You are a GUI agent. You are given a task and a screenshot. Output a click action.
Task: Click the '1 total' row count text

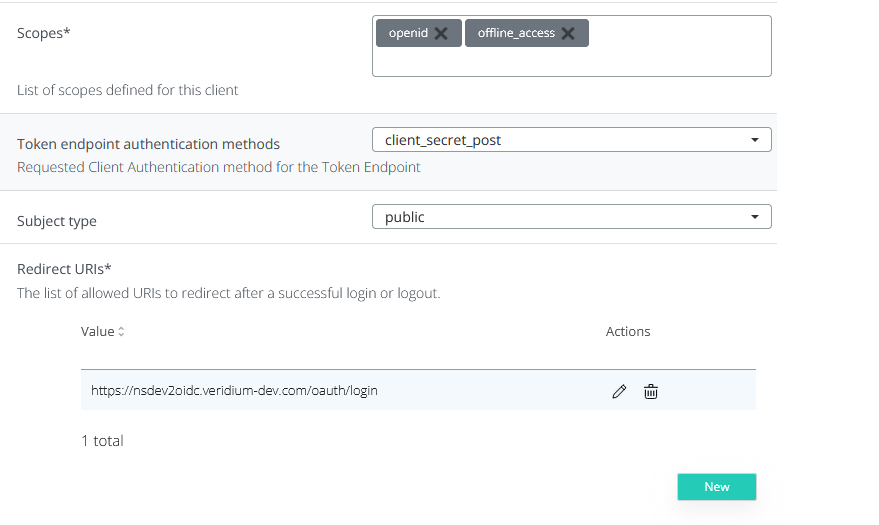pos(102,440)
